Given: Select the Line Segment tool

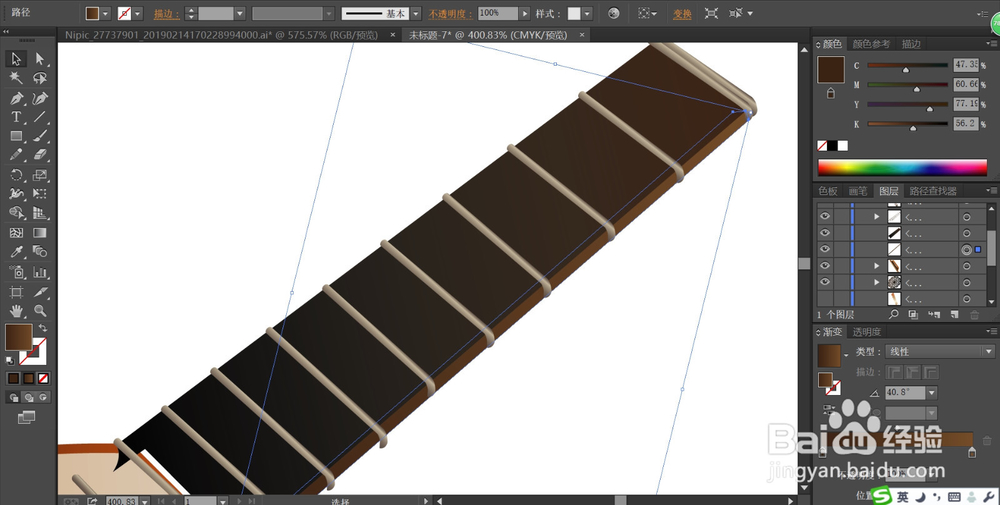Looking at the screenshot, I should click(x=40, y=117).
